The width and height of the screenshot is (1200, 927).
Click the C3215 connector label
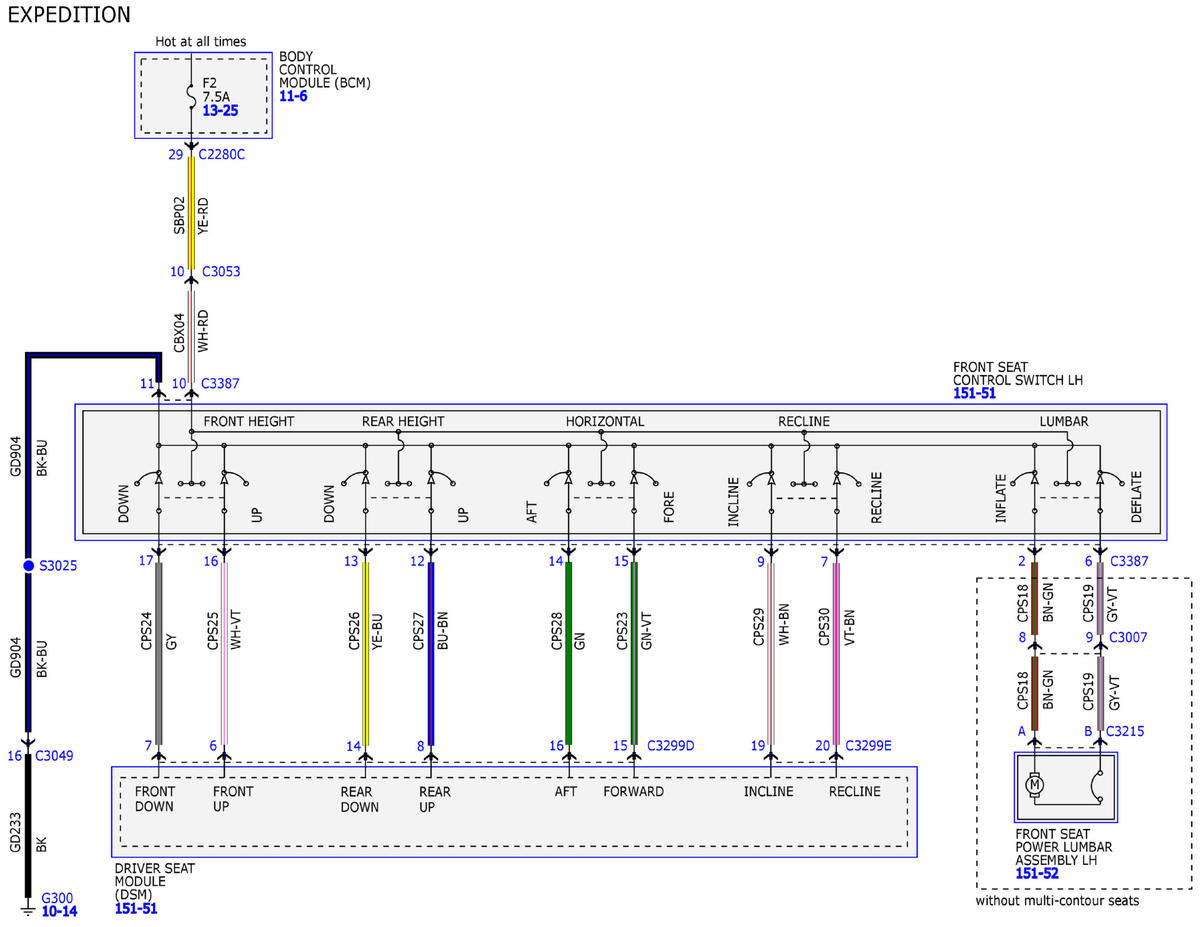point(1124,732)
